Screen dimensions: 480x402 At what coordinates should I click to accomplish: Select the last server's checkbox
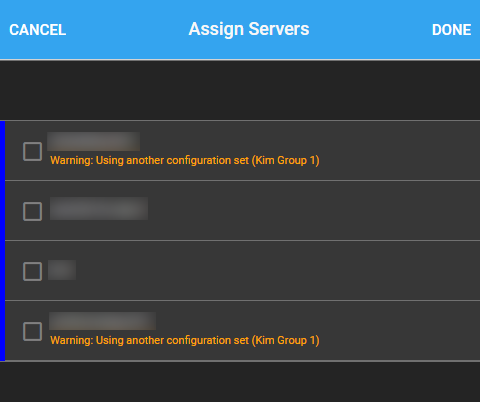coord(32,331)
